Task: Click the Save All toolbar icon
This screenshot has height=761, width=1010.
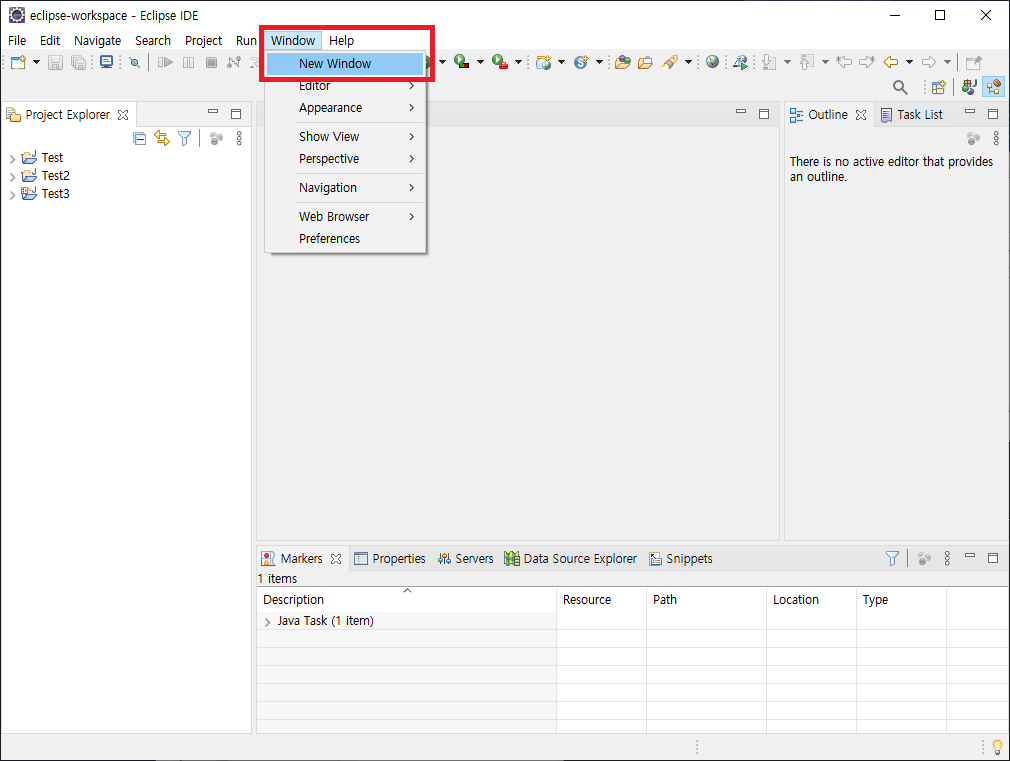Action: coord(78,63)
